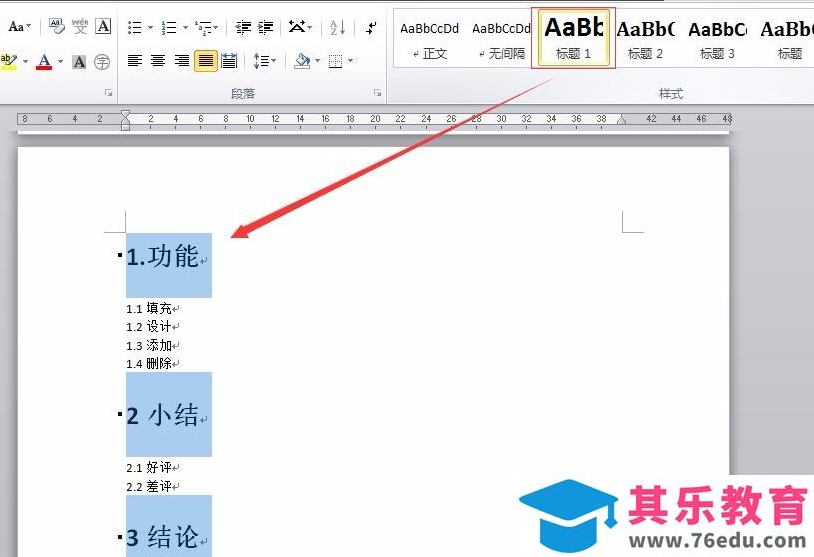Viewport: 814px width, 557px height.
Task: Toggle Distributed alignment
Action: click(229, 61)
